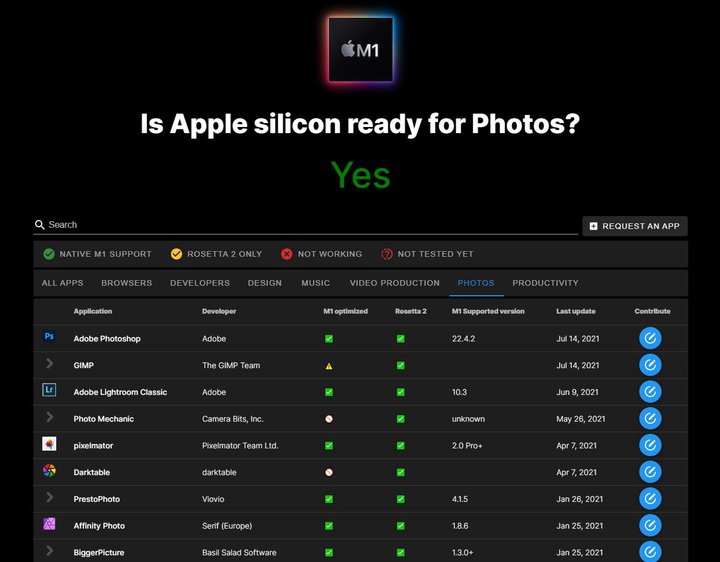Click the Darktable app icon
Screen dimensions: 720x562
[49, 472]
